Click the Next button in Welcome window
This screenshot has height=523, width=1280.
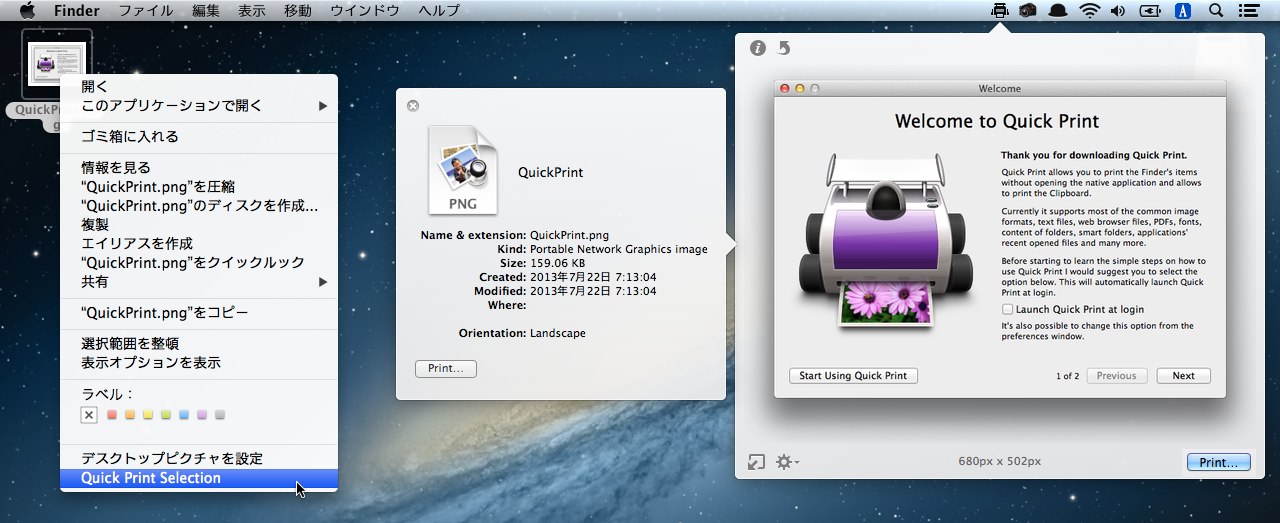(1184, 376)
